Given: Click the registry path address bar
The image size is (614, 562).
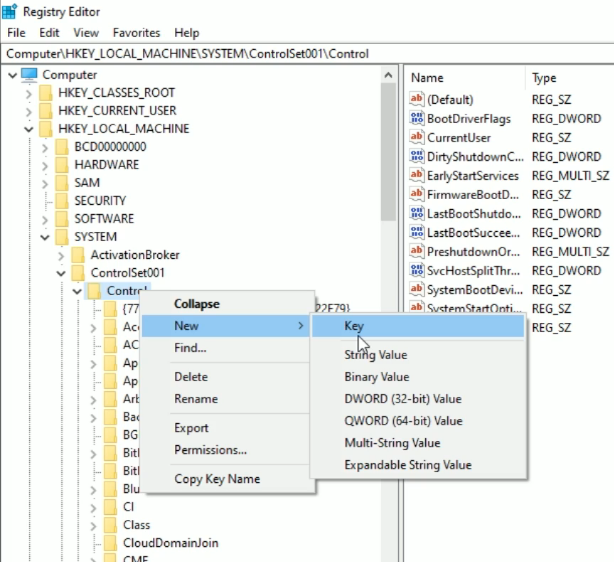Looking at the screenshot, I should click(x=308, y=54).
